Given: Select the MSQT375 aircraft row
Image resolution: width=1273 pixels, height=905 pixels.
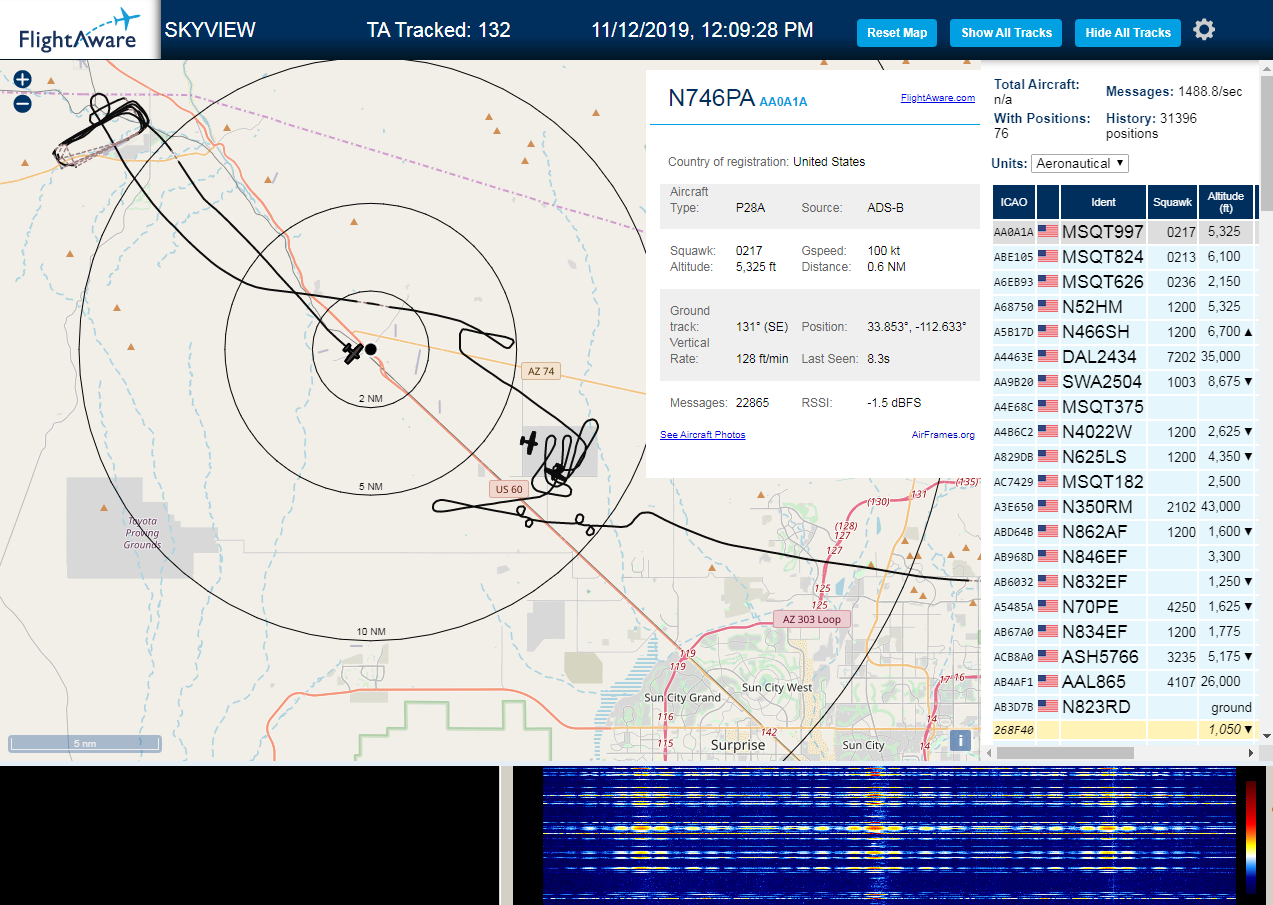Looking at the screenshot, I should (1124, 407).
